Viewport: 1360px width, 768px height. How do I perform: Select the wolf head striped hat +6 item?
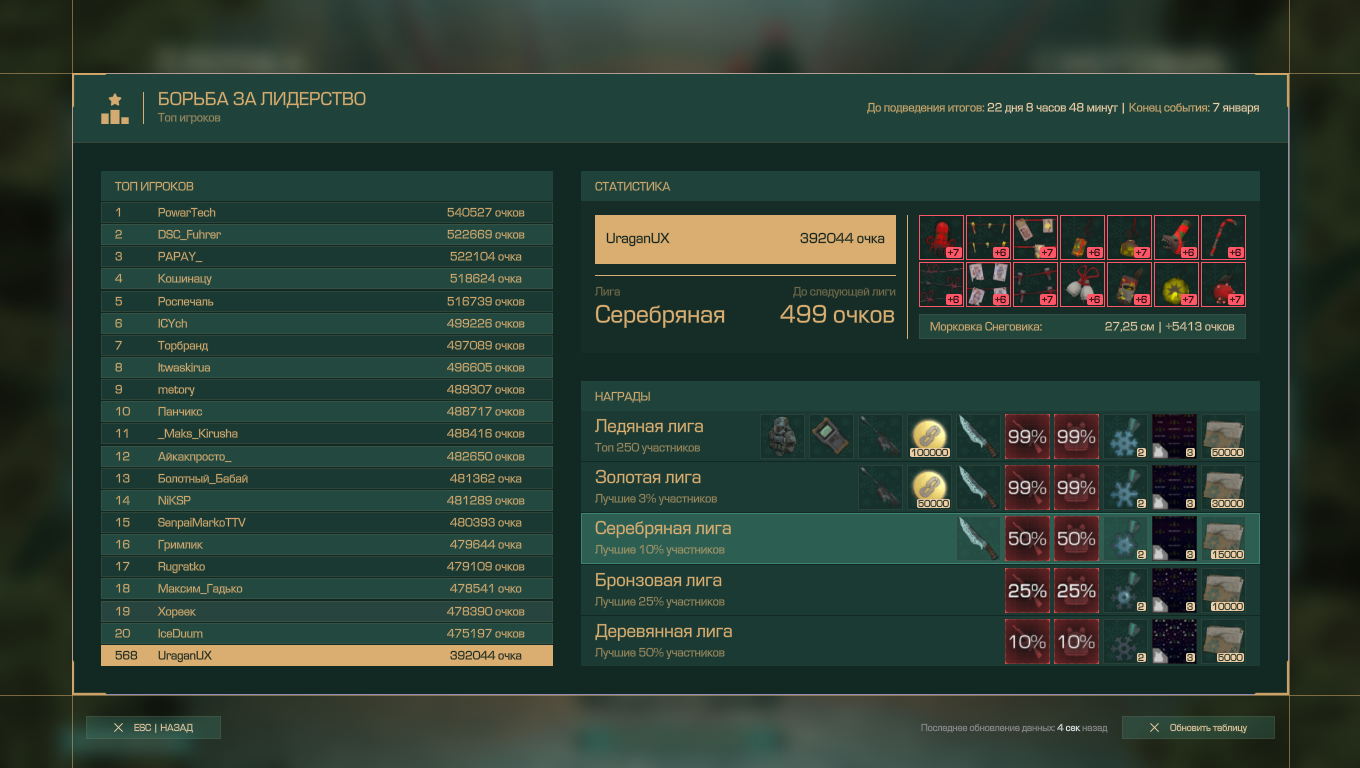(1176, 238)
